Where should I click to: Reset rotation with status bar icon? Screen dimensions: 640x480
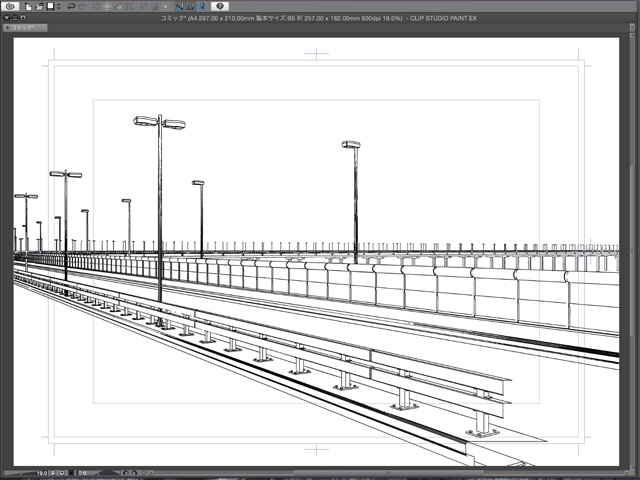coord(144,473)
